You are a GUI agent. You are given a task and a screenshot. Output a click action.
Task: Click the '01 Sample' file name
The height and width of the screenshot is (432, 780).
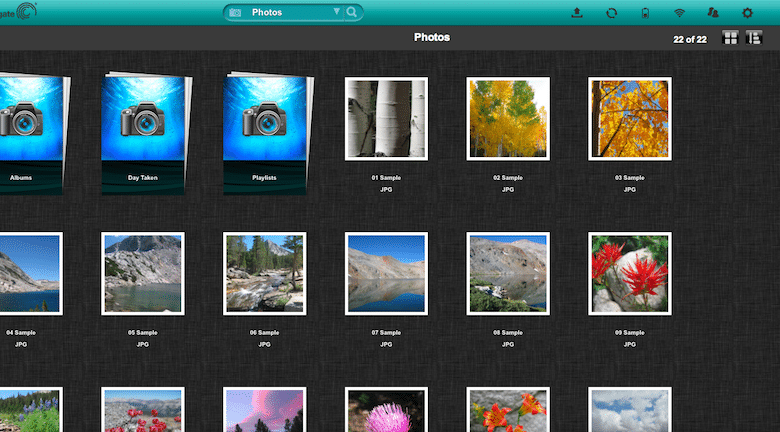pos(386,178)
